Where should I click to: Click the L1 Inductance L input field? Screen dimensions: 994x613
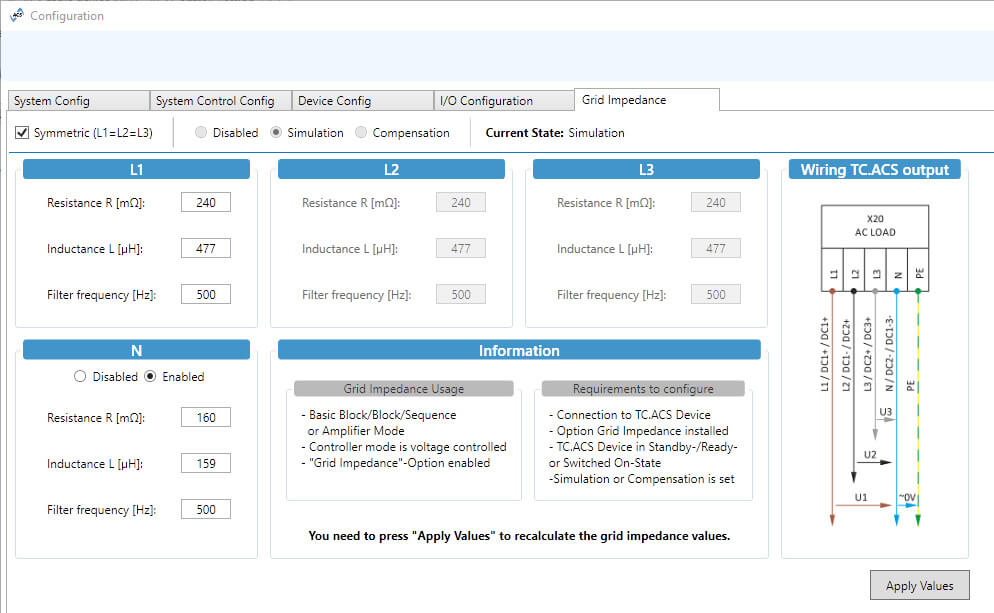tap(206, 249)
